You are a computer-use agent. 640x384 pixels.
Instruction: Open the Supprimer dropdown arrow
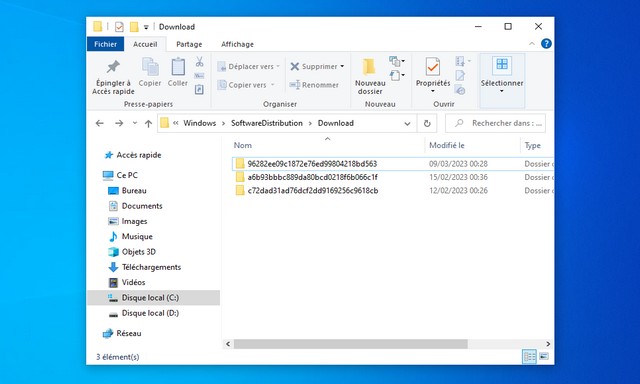342,67
